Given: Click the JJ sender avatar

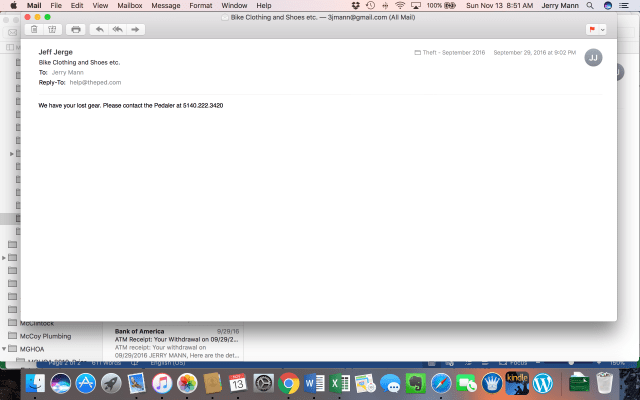Looking at the screenshot, I should pyautogui.click(x=593, y=58).
